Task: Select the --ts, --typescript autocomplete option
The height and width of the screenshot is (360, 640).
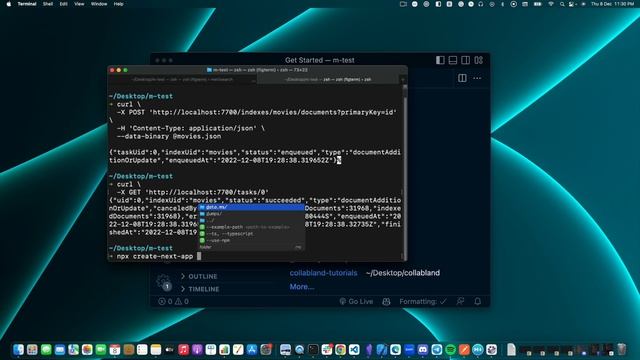Action: pyautogui.click(x=251, y=234)
